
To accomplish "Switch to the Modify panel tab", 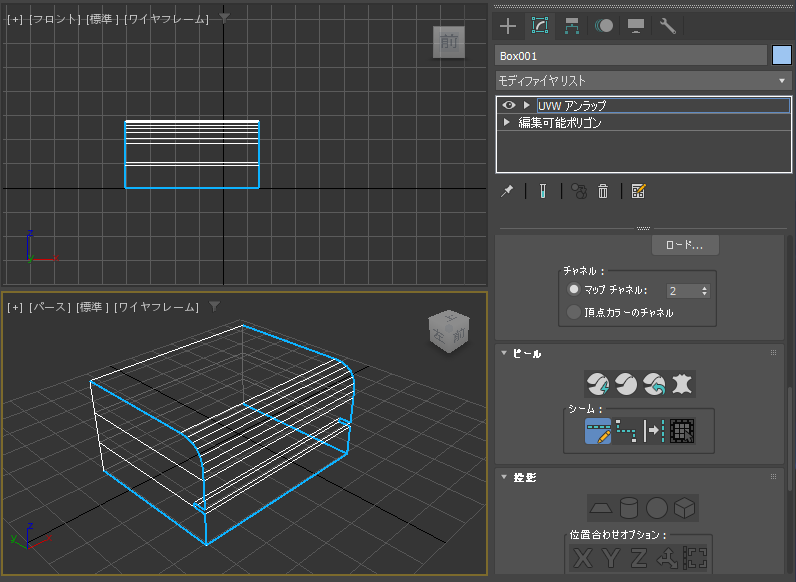I will click(540, 26).
